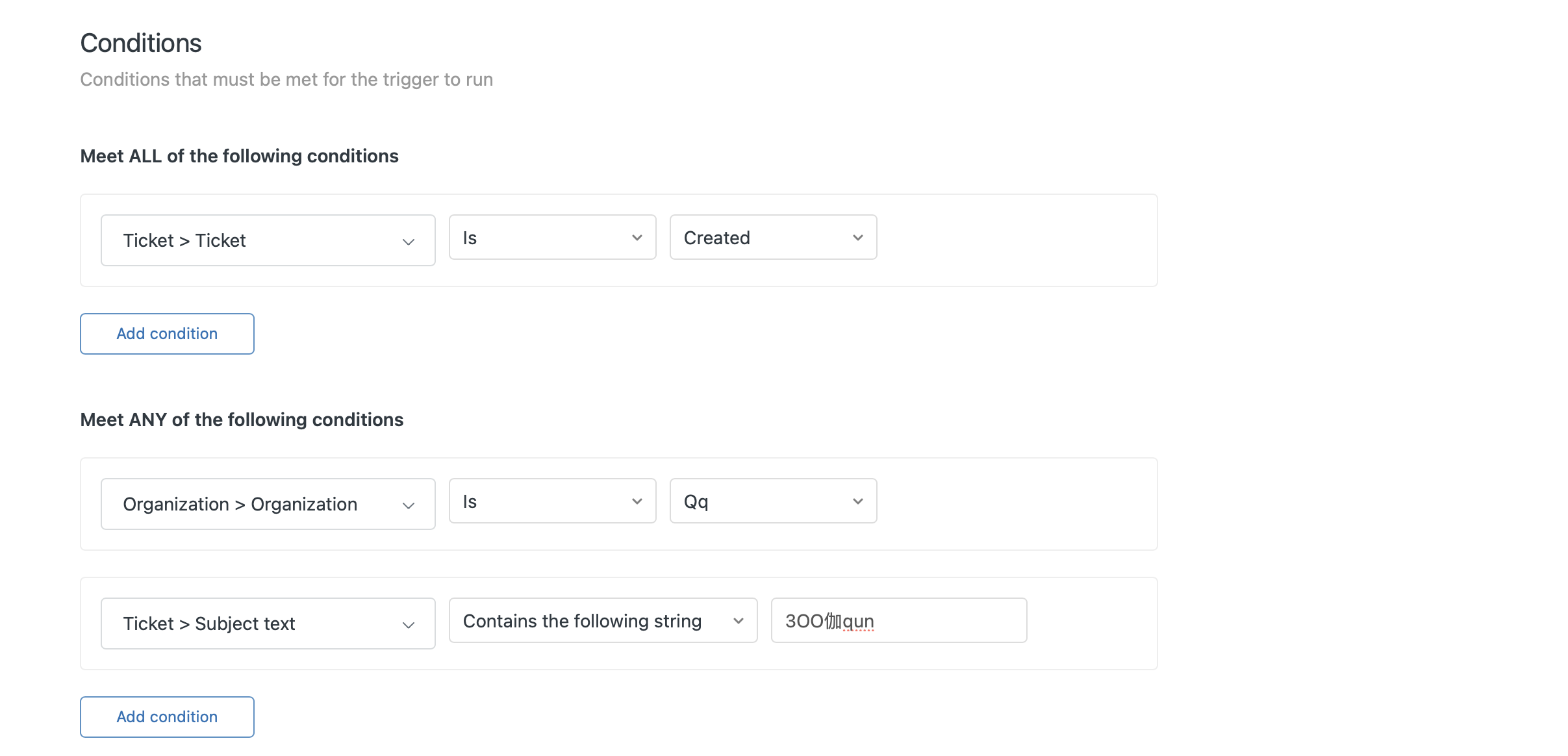The image size is (1568, 756).
Task: Expand the chevron on the Qq selector
Action: pos(857,500)
